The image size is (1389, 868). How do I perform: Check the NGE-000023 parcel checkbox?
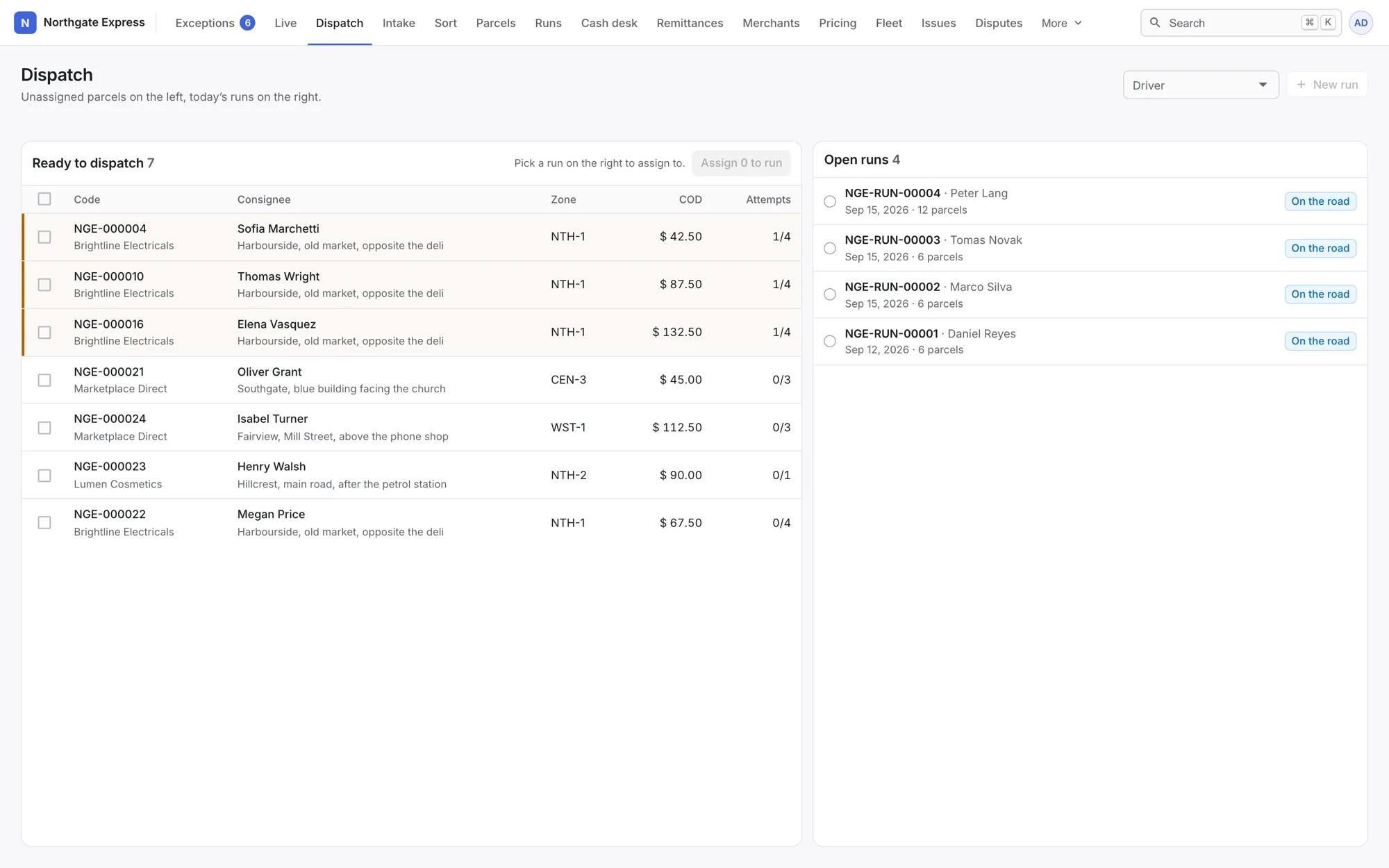point(44,476)
